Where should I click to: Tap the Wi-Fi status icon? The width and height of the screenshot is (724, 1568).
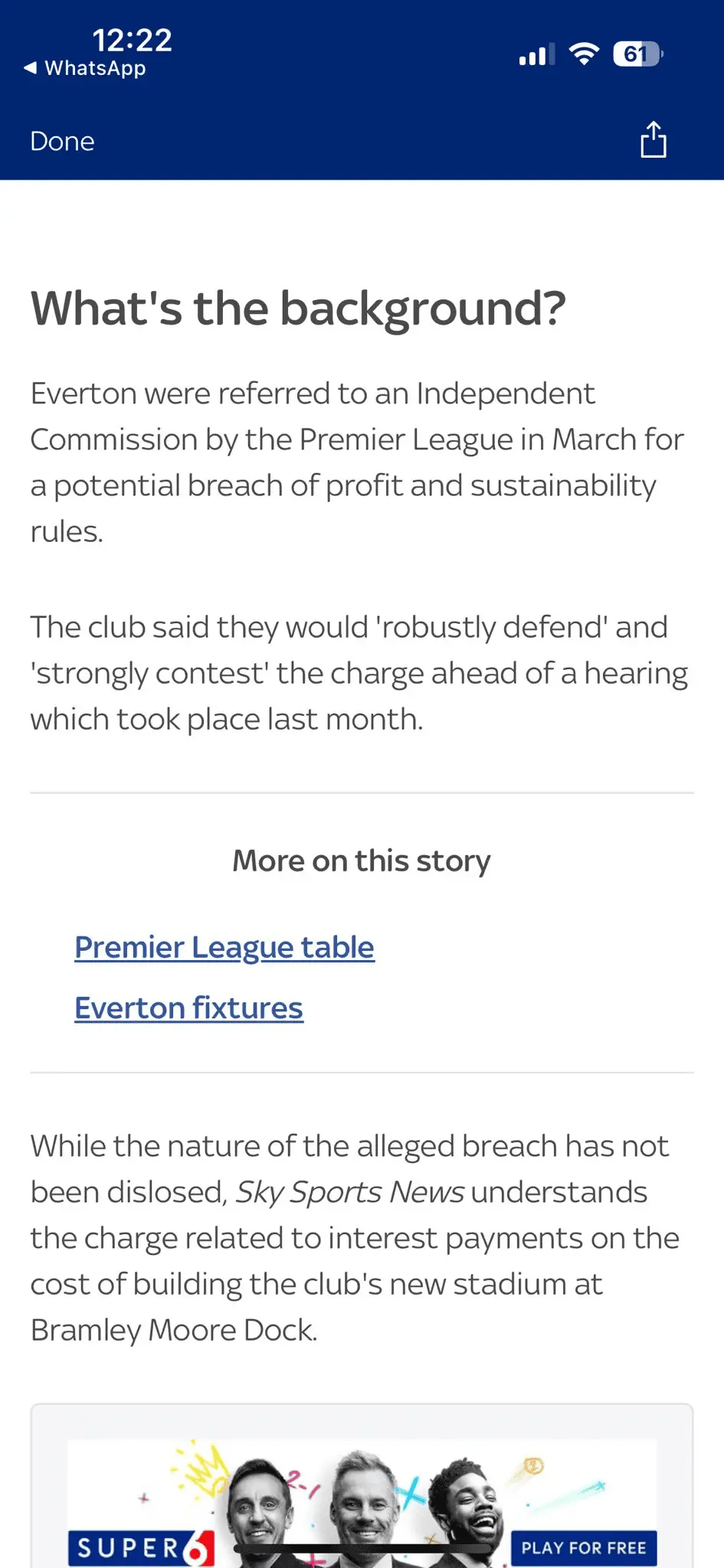pos(584,54)
